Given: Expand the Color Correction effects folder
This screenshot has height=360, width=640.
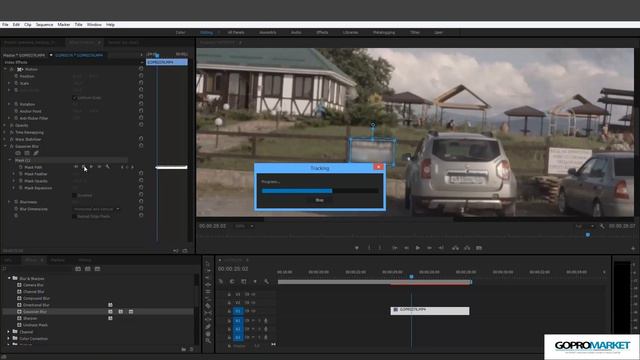Looking at the screenshot, I should (9, 338).
